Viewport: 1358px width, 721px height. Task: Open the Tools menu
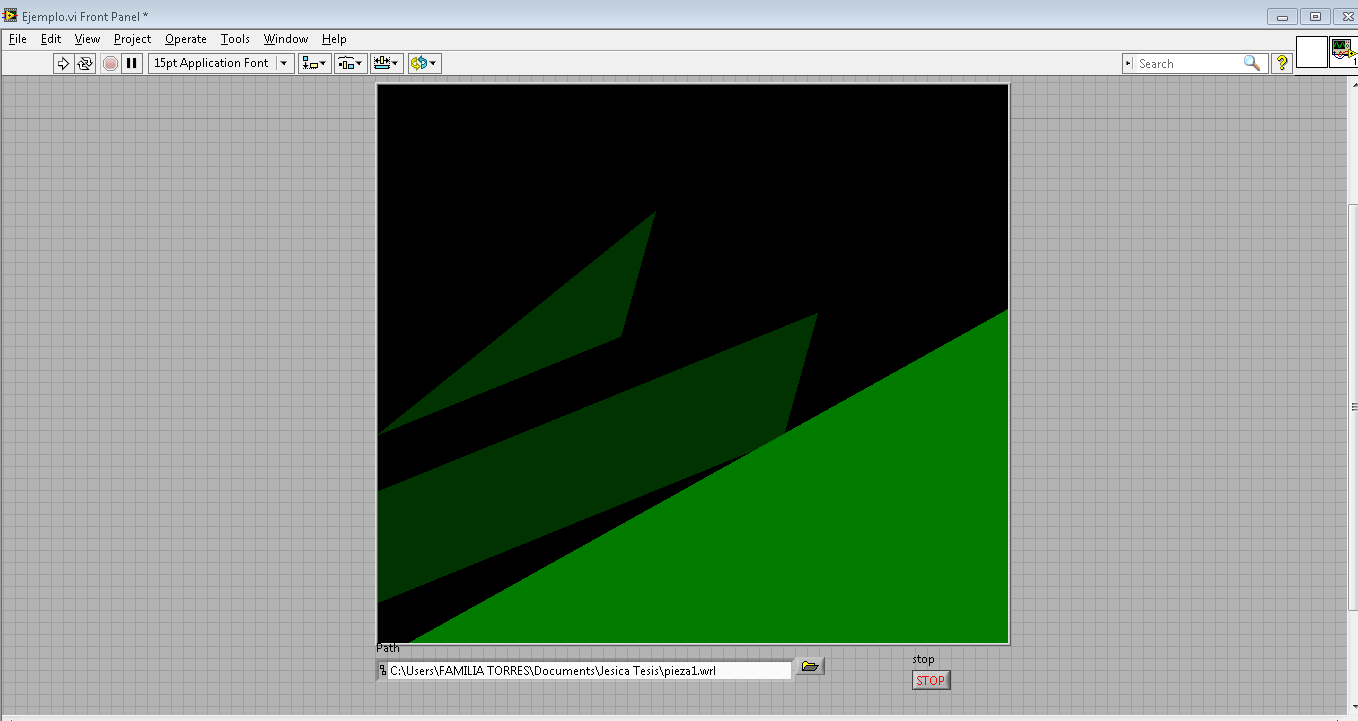pos(234,39)
